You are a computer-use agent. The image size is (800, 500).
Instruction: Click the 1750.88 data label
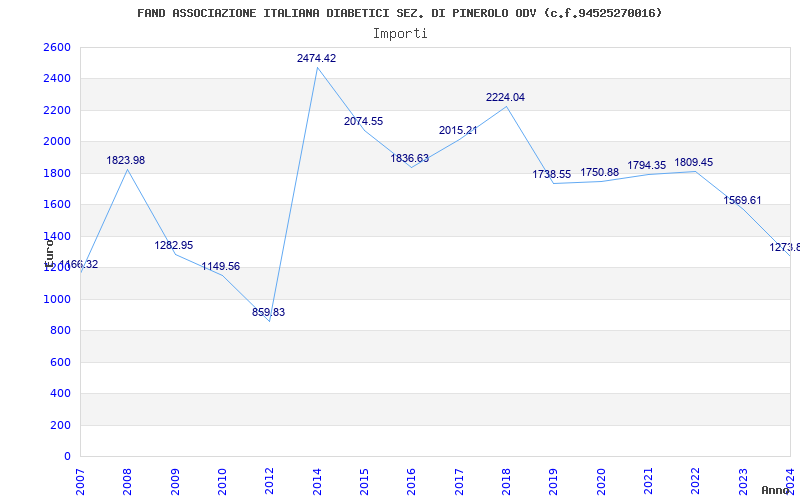click(x=599, y=172)
